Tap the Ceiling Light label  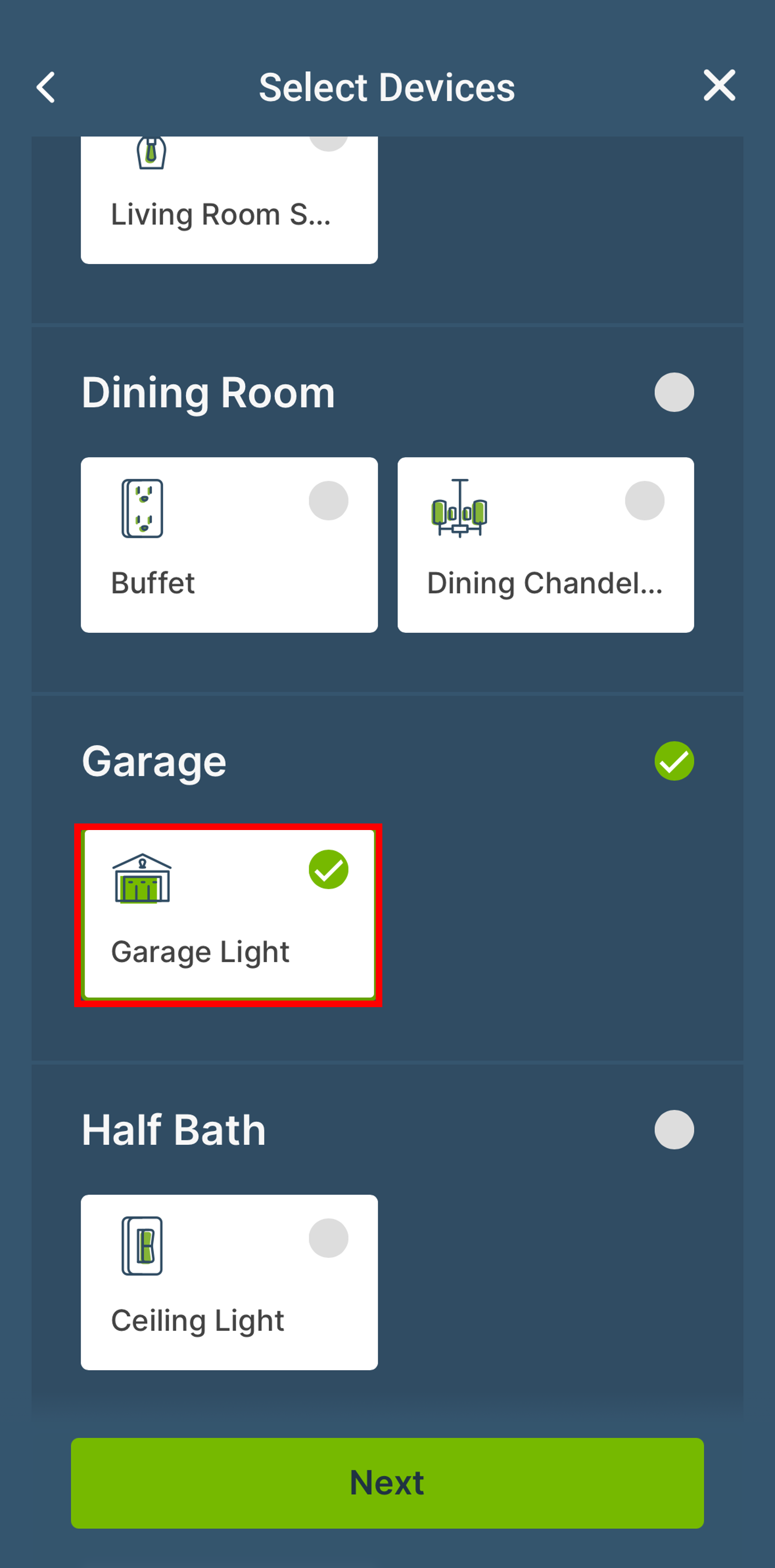coord(197,1321)
